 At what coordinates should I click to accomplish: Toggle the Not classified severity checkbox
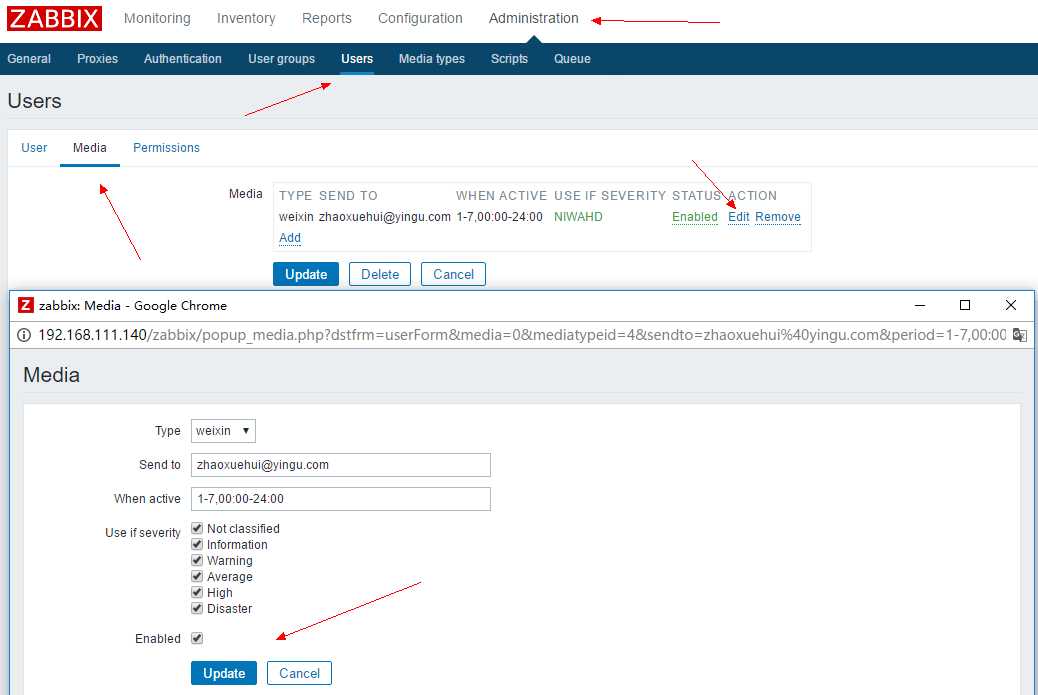[197, 528]
